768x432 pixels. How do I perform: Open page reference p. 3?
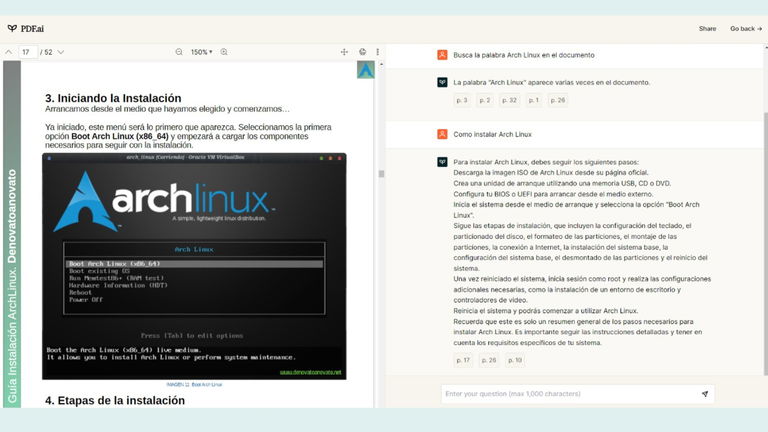point(462,100)
